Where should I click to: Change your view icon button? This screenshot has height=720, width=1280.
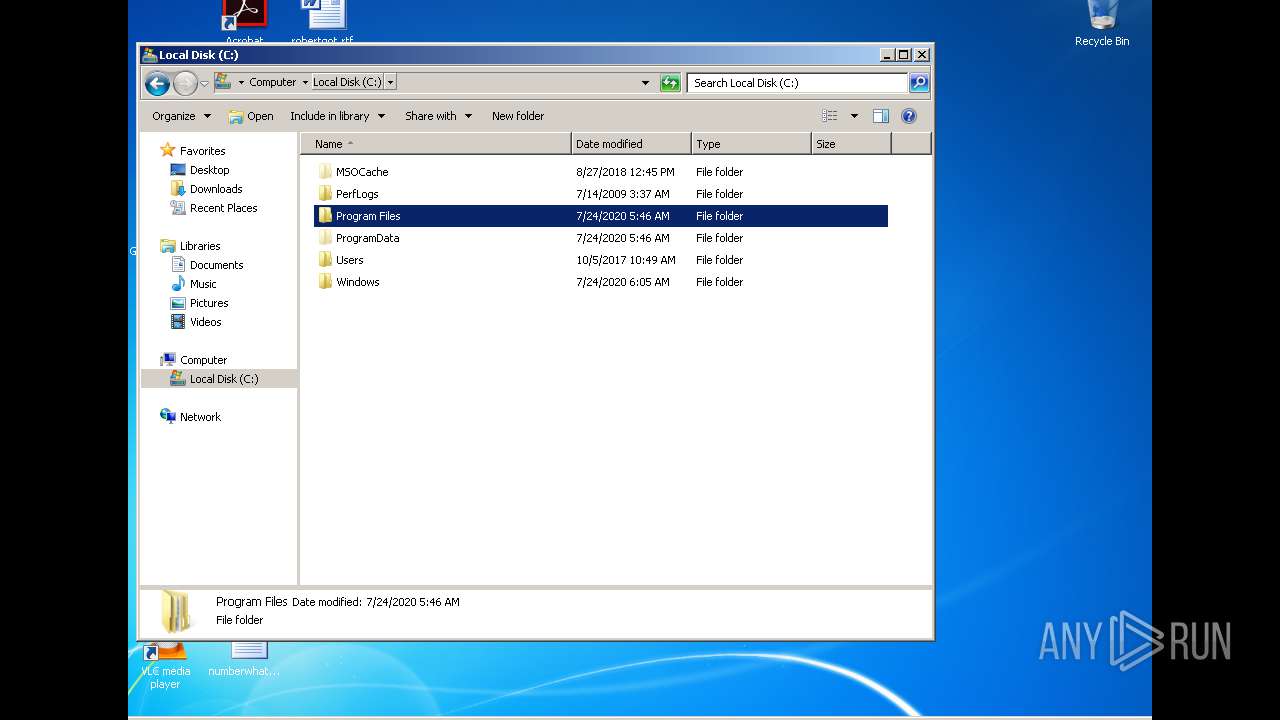pos(830,116)
